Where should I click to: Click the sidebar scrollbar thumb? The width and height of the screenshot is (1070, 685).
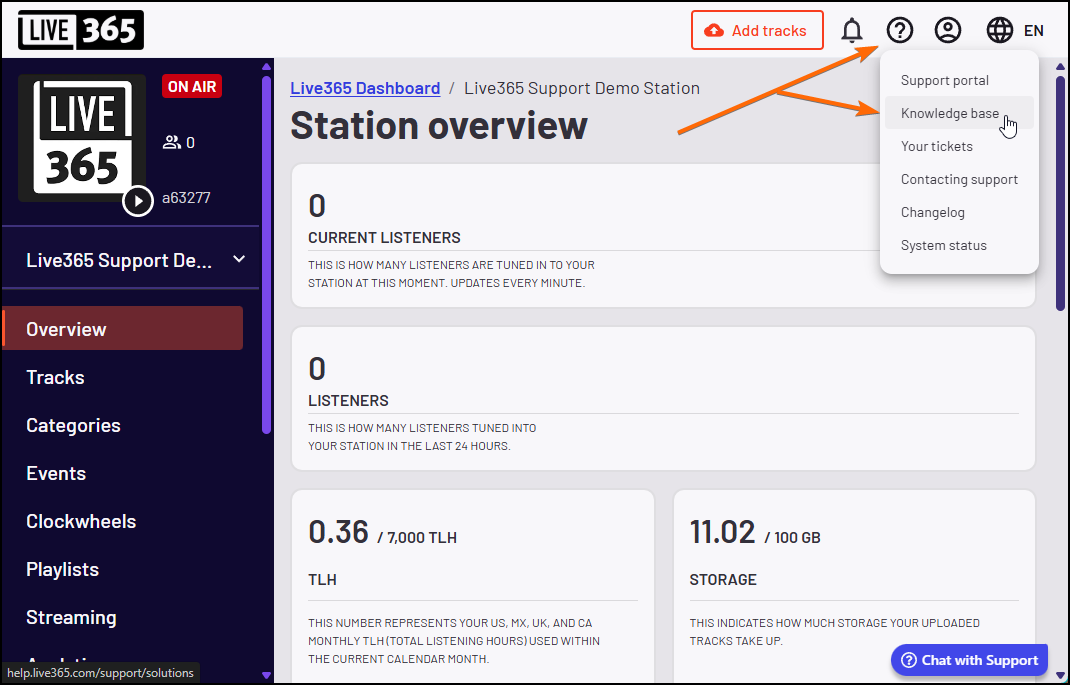(266, 252)
